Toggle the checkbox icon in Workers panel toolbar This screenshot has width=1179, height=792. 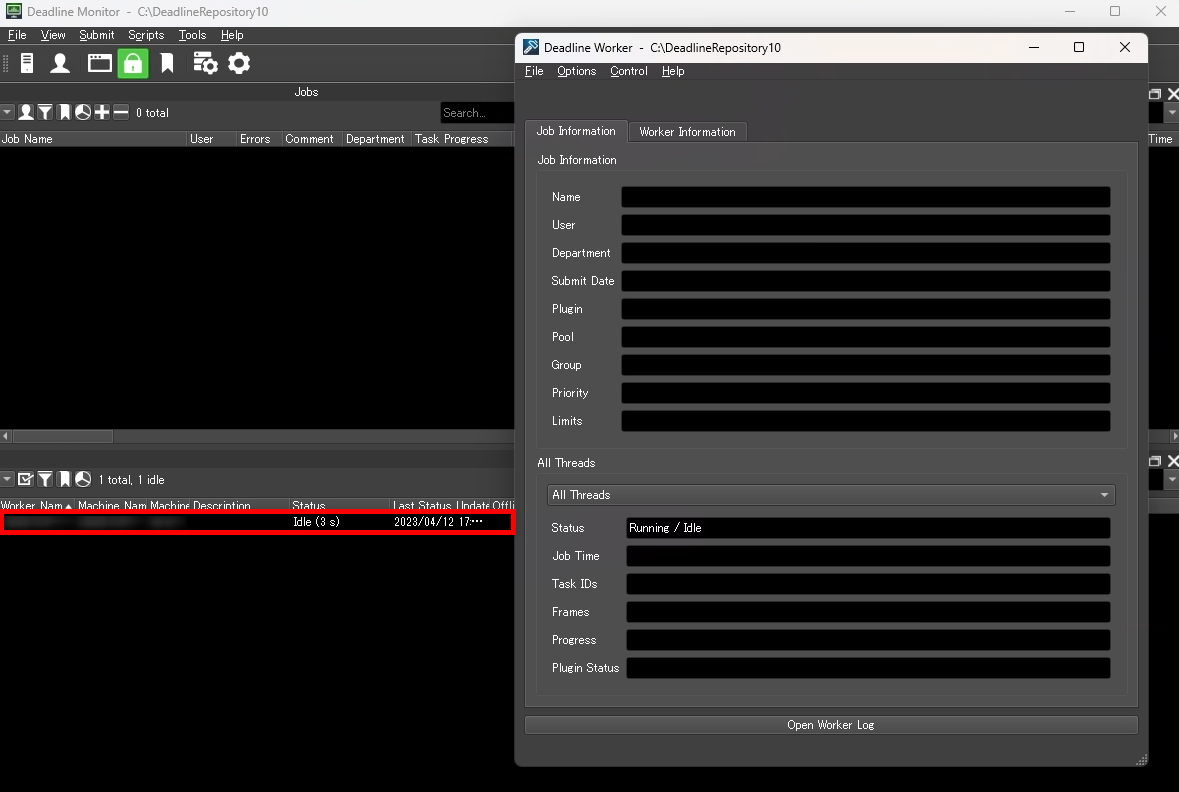coord(26,480)
